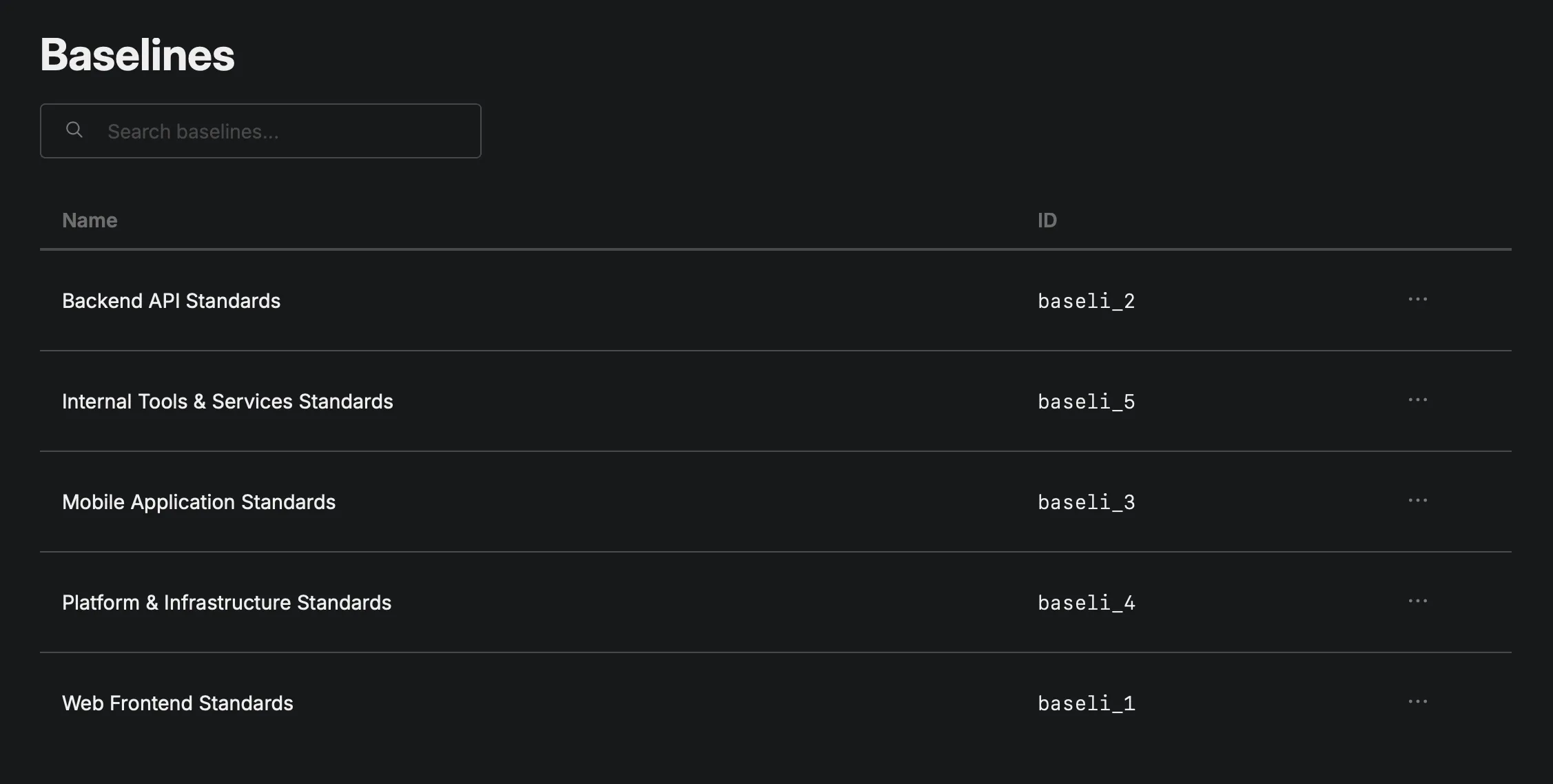Select the baseli_2 ID text

[1086, 301]
